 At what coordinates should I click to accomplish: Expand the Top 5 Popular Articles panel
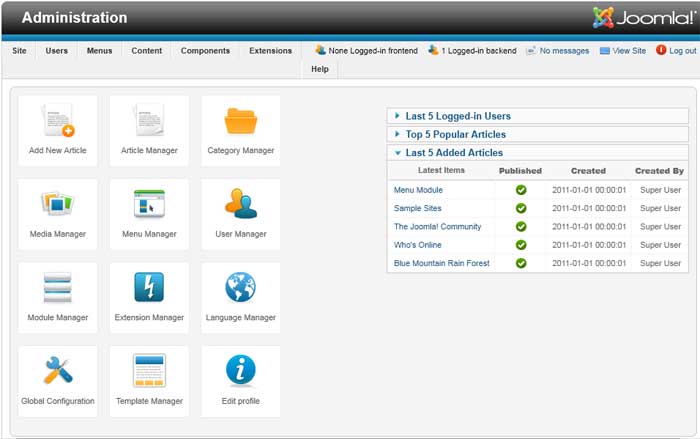click(x=538, y=134)
